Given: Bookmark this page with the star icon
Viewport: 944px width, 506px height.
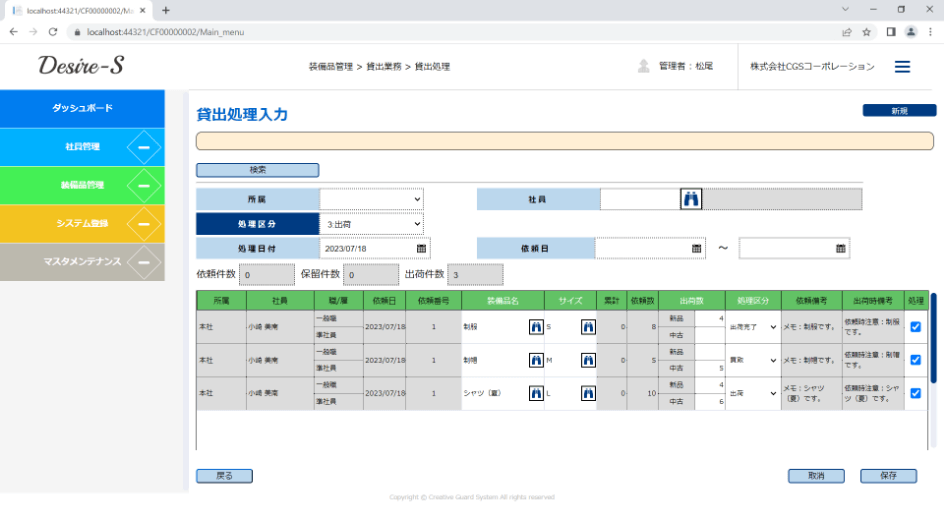Looking at the screenshot, I should click(866, 32).
